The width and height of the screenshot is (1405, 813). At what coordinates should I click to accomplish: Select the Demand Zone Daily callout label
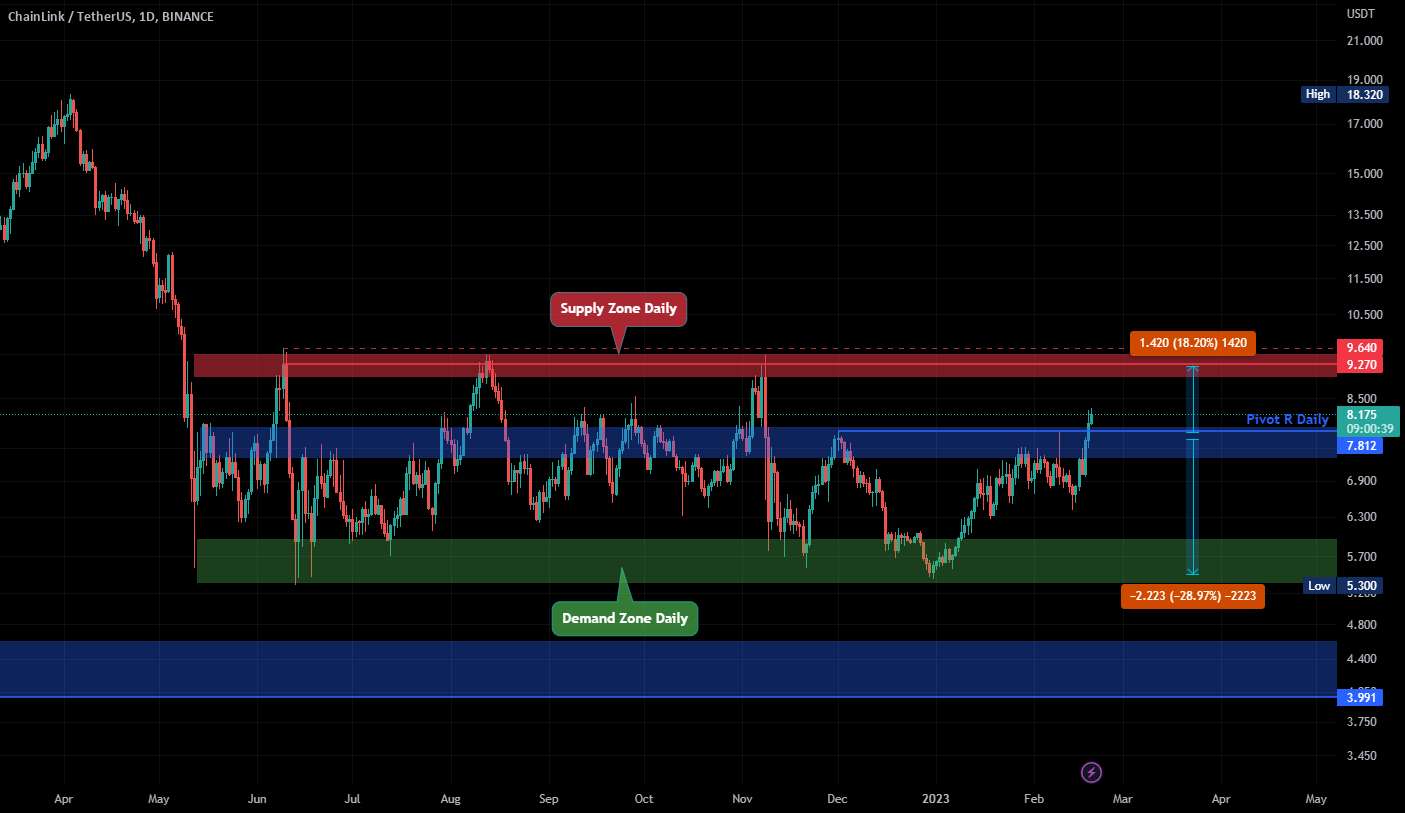click(x=625, y=618)
